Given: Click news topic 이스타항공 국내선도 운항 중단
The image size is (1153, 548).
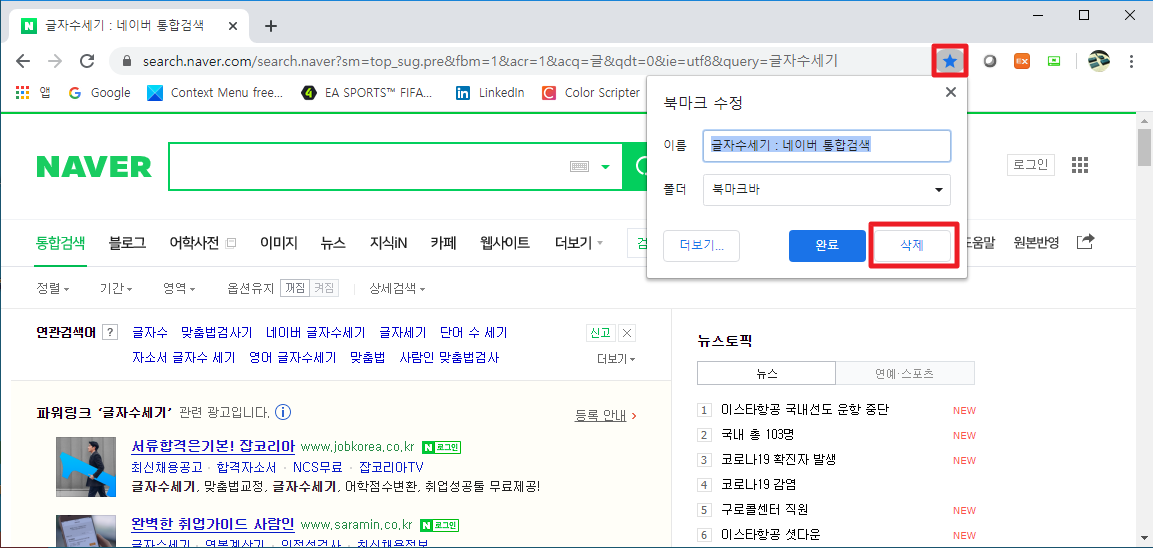Looking at the screenshot, I should (804, 410).
